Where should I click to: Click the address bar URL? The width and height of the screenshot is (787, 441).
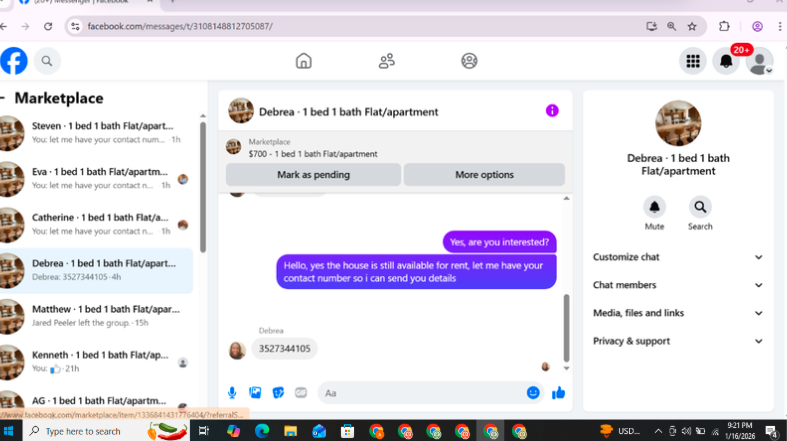coord(180,26)
